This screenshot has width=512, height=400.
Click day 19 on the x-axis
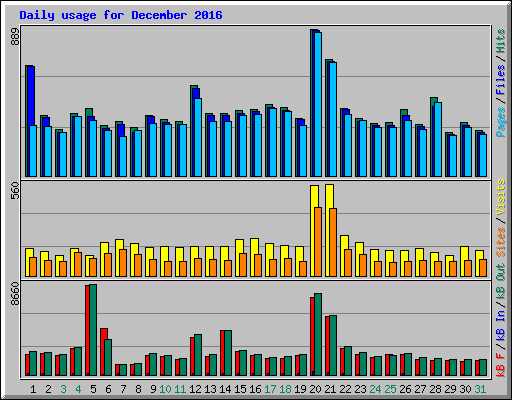click(300, 389)
